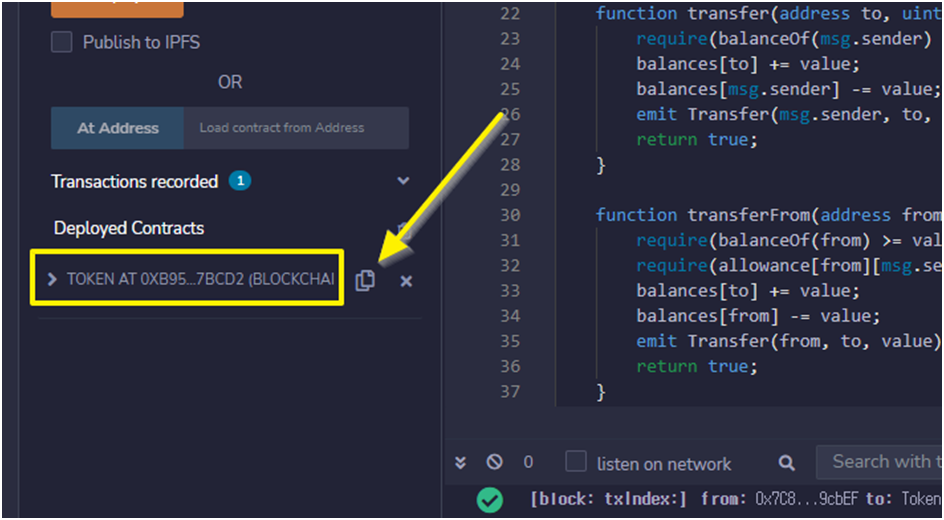Focus the Load contract from Address field
Image resolution: width=944 pixels, height=520 pixels.
coord(296,128)
